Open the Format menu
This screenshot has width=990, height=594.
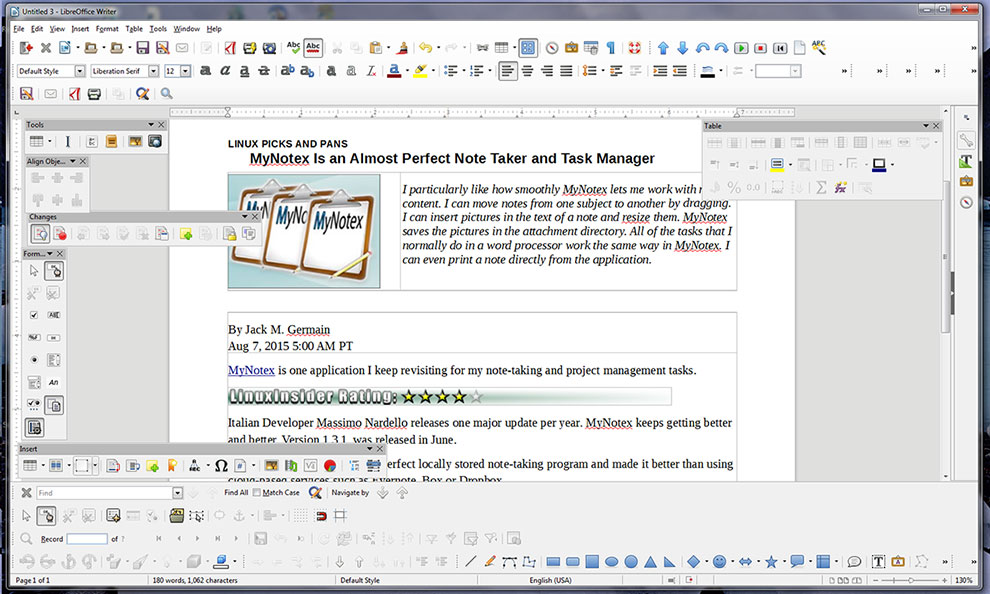(x=107, y=28)
